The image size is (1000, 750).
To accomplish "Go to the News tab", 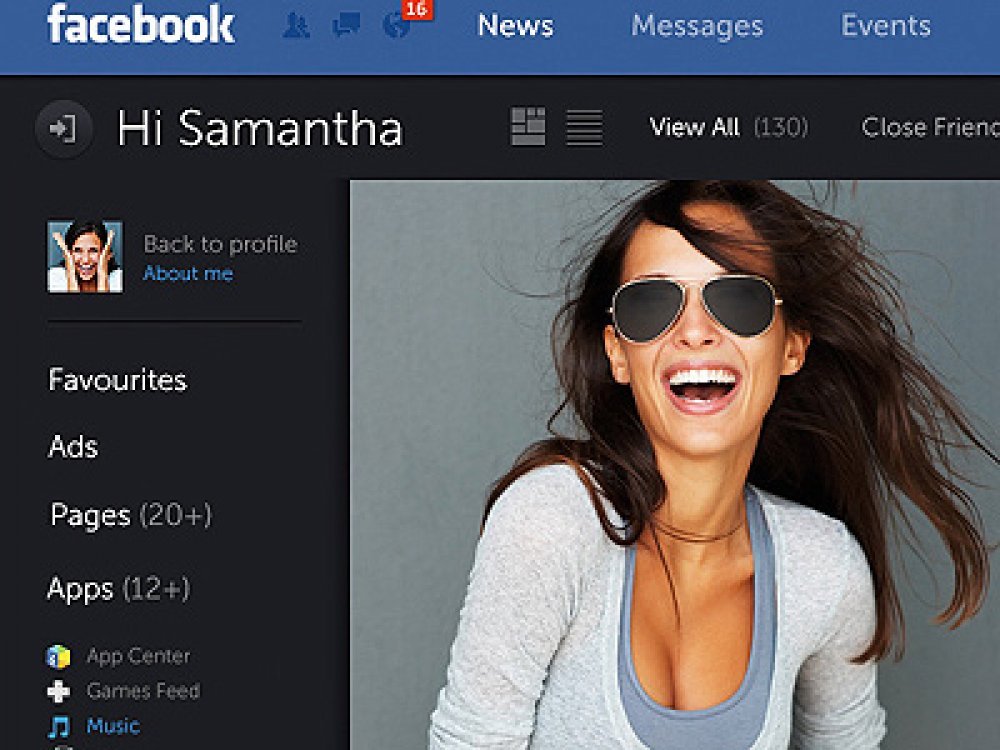I will coord(515,26).
